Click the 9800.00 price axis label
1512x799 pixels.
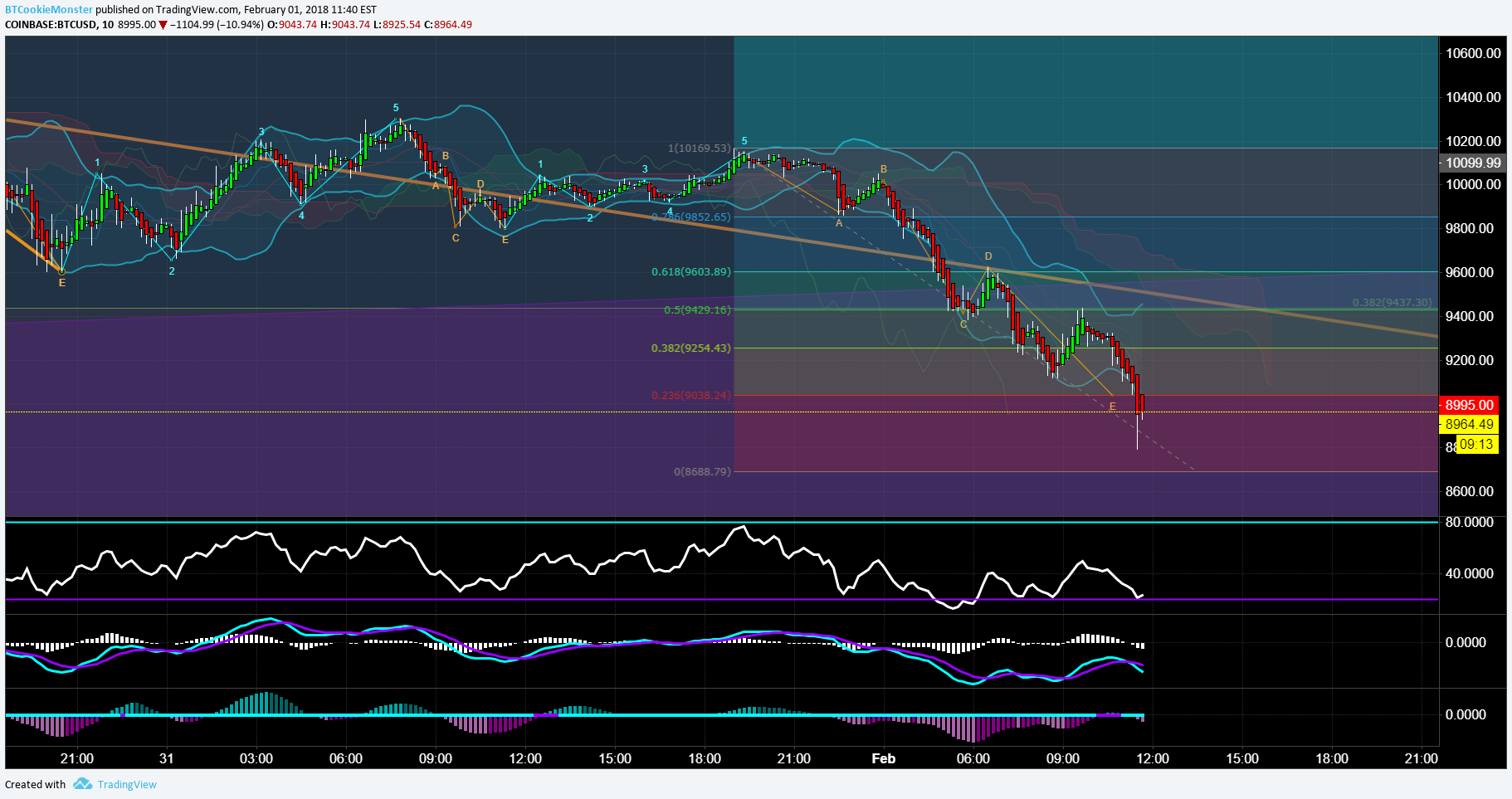click(x=1469, y=229)
